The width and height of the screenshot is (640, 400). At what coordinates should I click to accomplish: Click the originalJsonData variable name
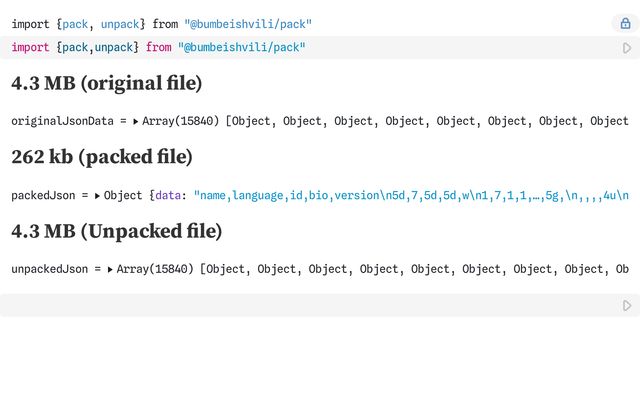click(62, 121)
